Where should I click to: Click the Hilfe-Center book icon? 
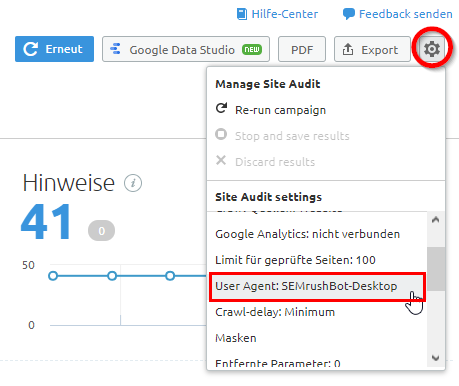coord(242,14)
